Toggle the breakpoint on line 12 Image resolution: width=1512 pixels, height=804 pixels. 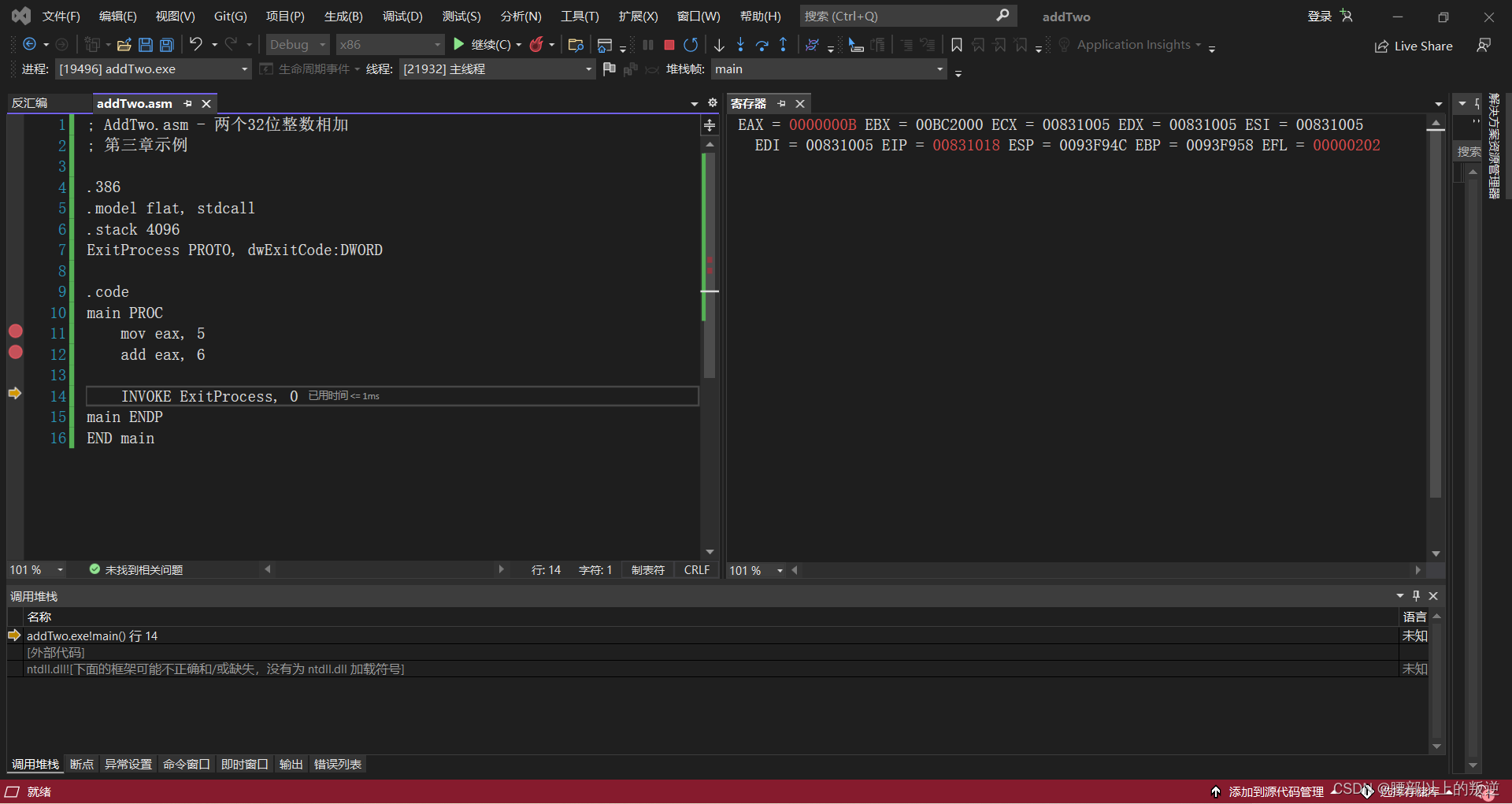(15, 352)
